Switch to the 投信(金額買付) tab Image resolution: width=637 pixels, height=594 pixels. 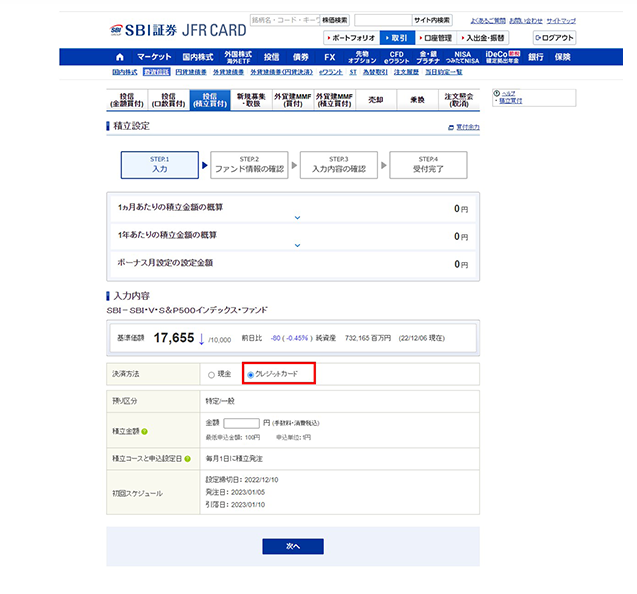pyautogui.click(x=126, y=99)
